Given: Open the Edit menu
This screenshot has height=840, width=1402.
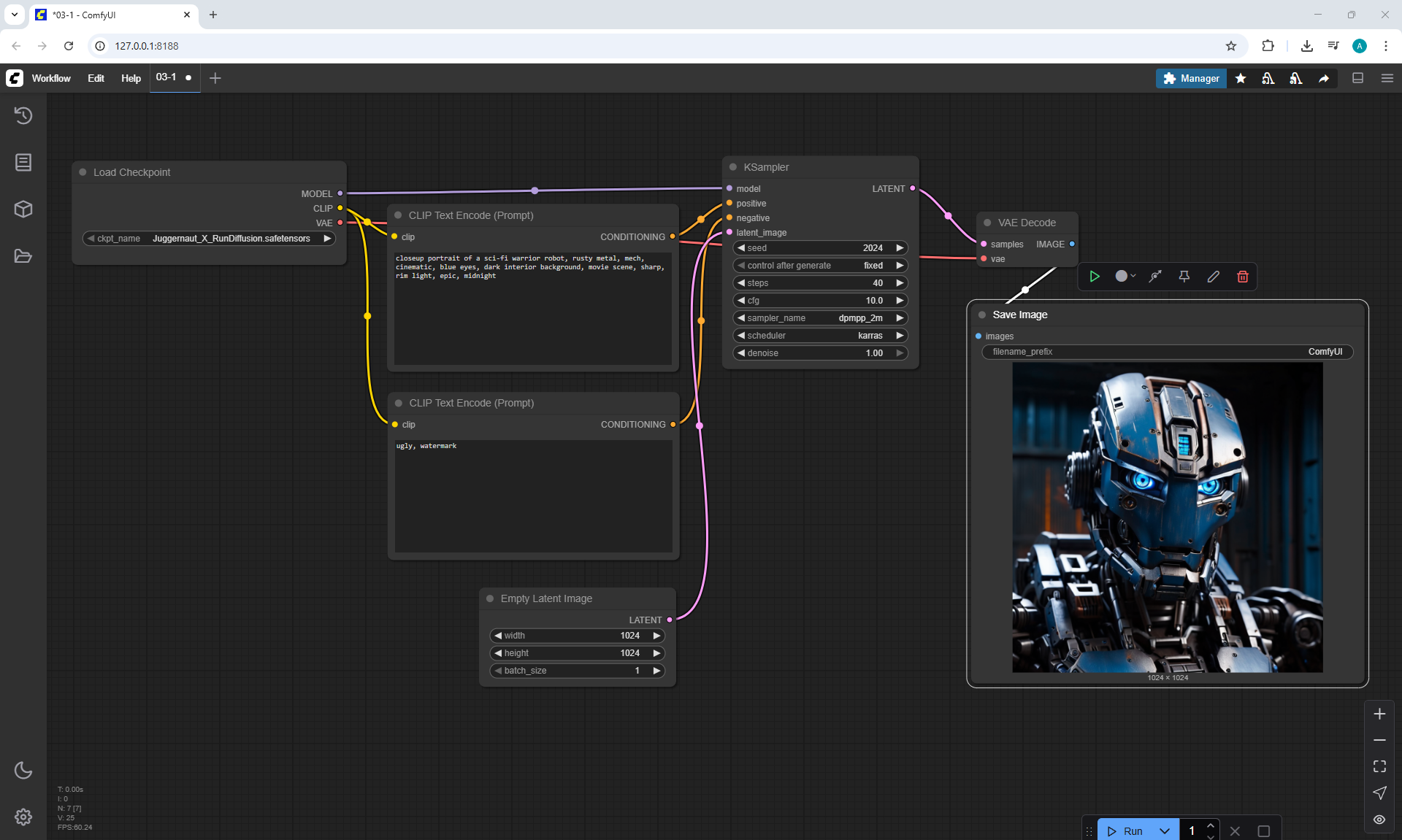Looking at the screenshot, I should pyautogui.click(x=96, y=78).
